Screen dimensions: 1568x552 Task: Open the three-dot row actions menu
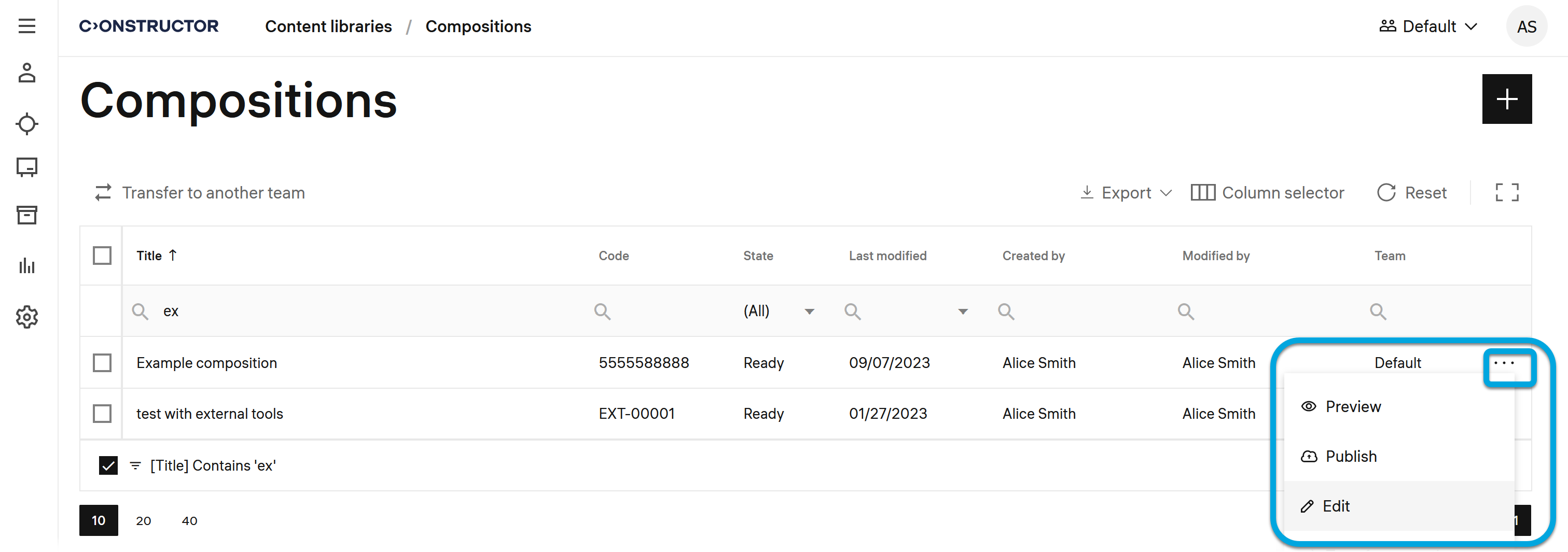pyautogui.click(x=1504, y=363)
